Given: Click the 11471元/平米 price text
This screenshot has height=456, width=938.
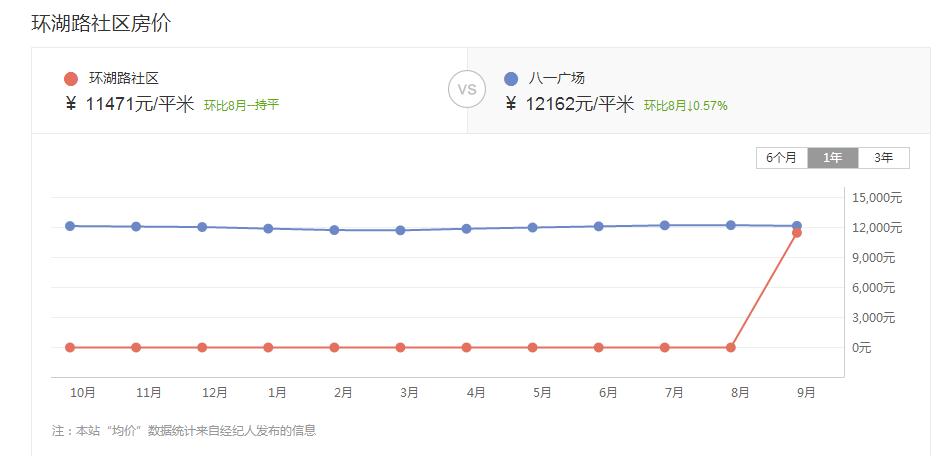Looking at the screenshot, I should click(x=140, y=104).
